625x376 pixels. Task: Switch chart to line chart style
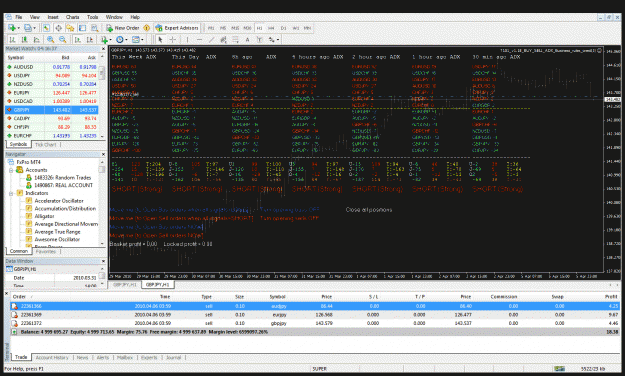37,39
